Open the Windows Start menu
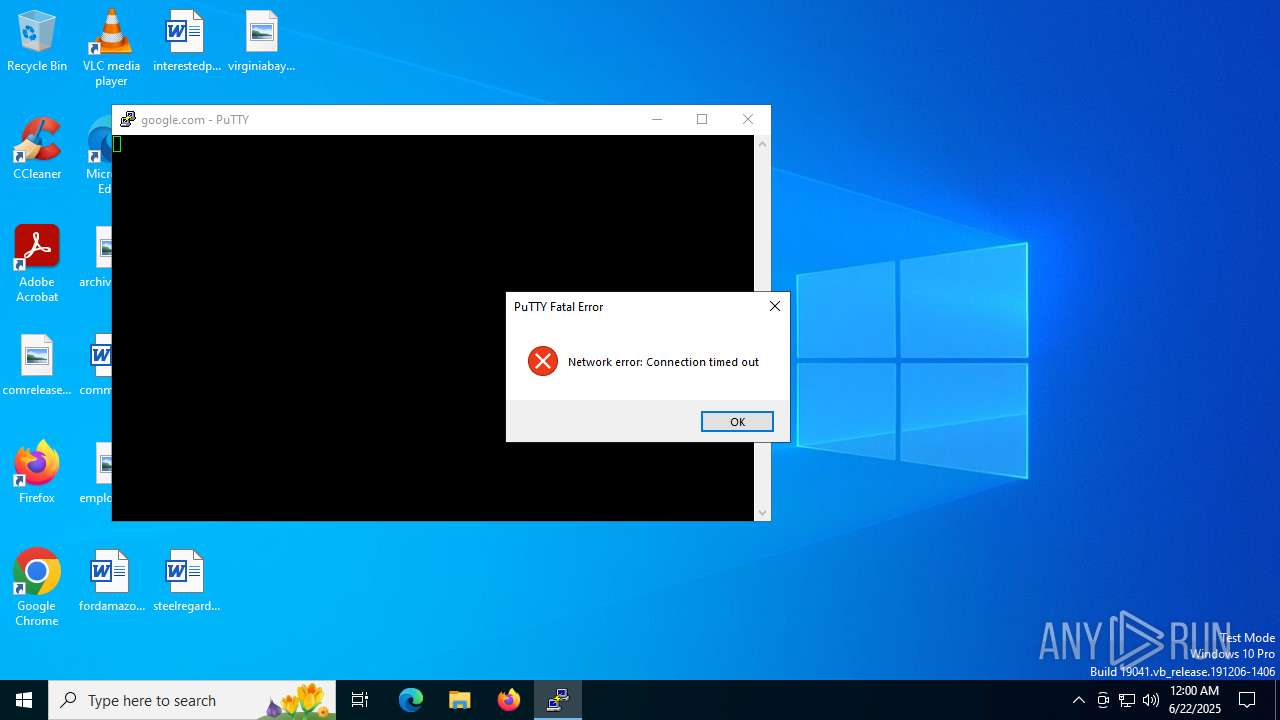Screen dimensions: 1280x720 click(x=24, y=700)
